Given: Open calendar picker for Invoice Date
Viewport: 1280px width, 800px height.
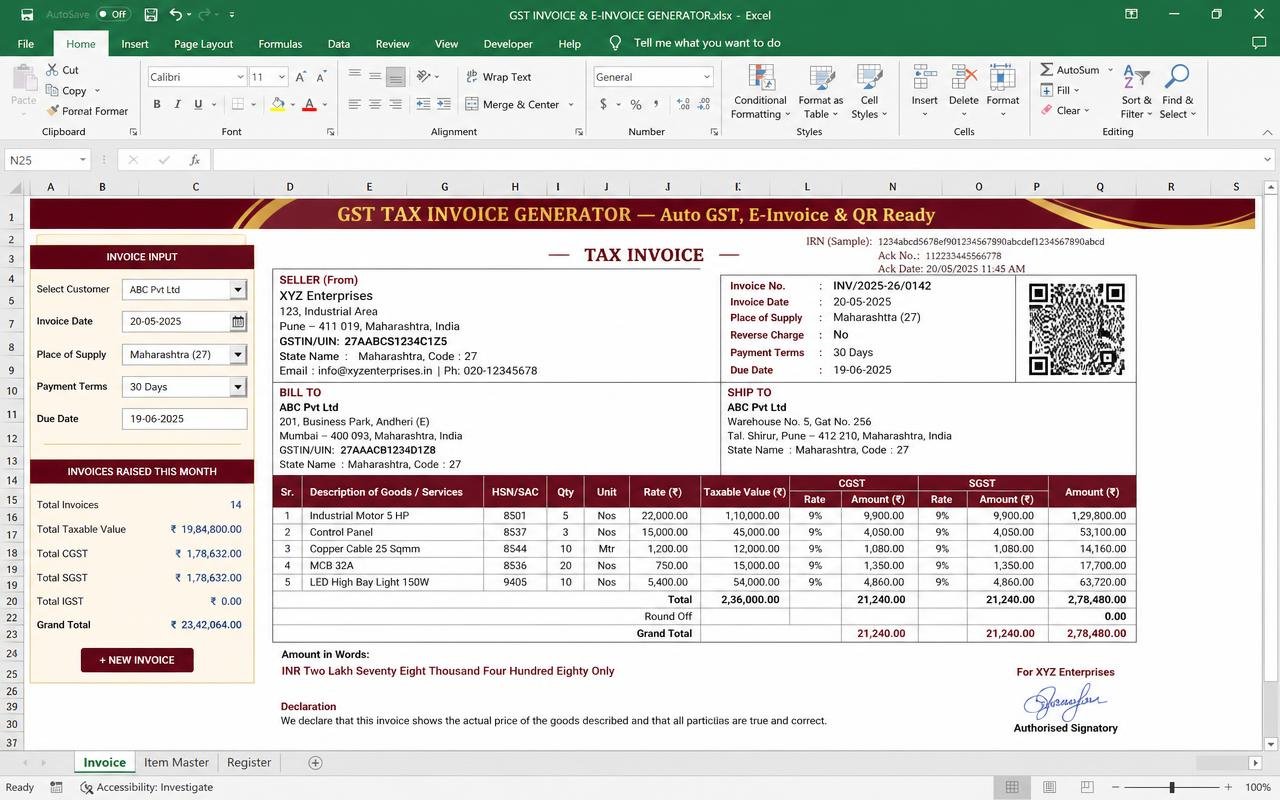Looking at the screenshot, I should [x=238, y=322].
